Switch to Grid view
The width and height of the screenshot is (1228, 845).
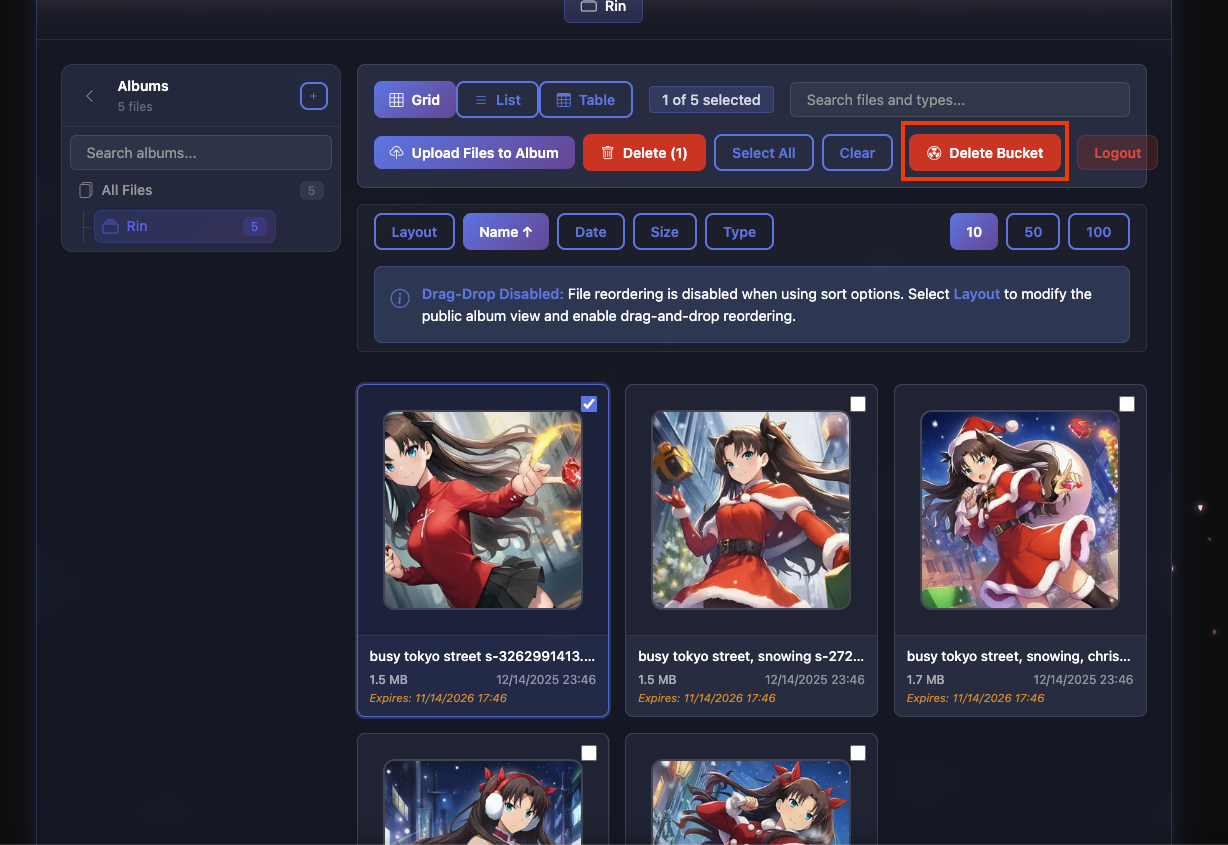[x=414, y=100]
